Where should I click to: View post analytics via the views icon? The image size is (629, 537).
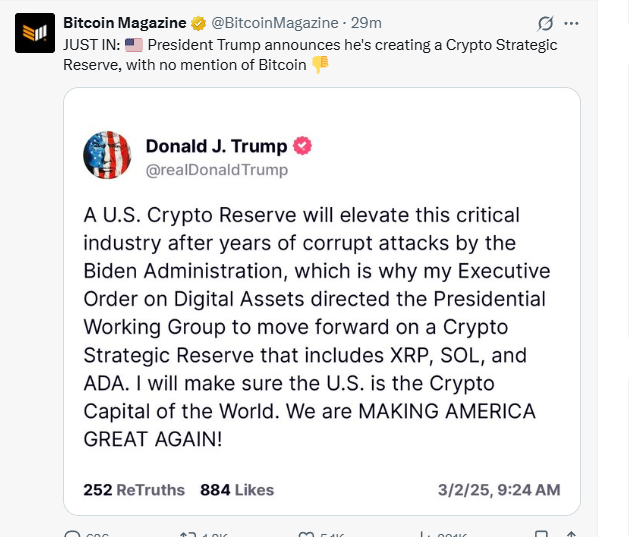tap(423, 534)
